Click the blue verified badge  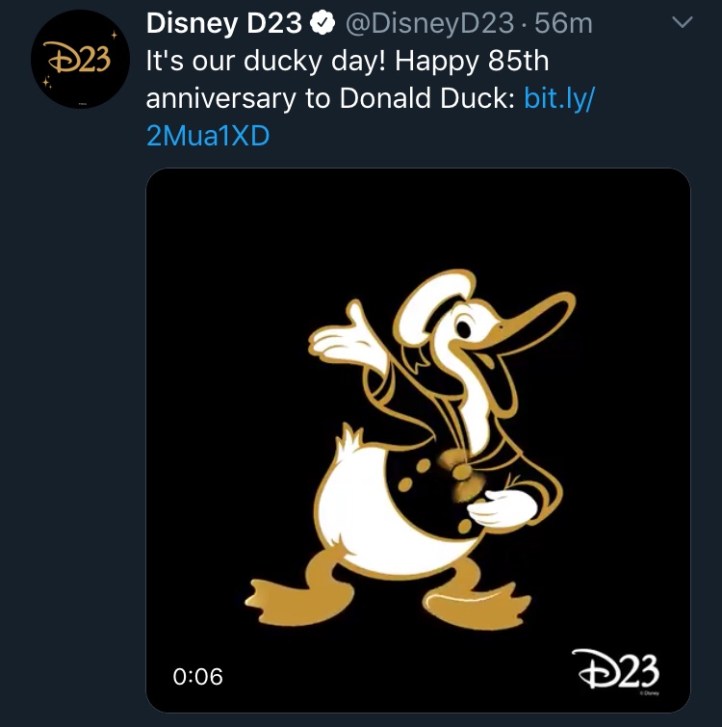[x=324, y=23]
